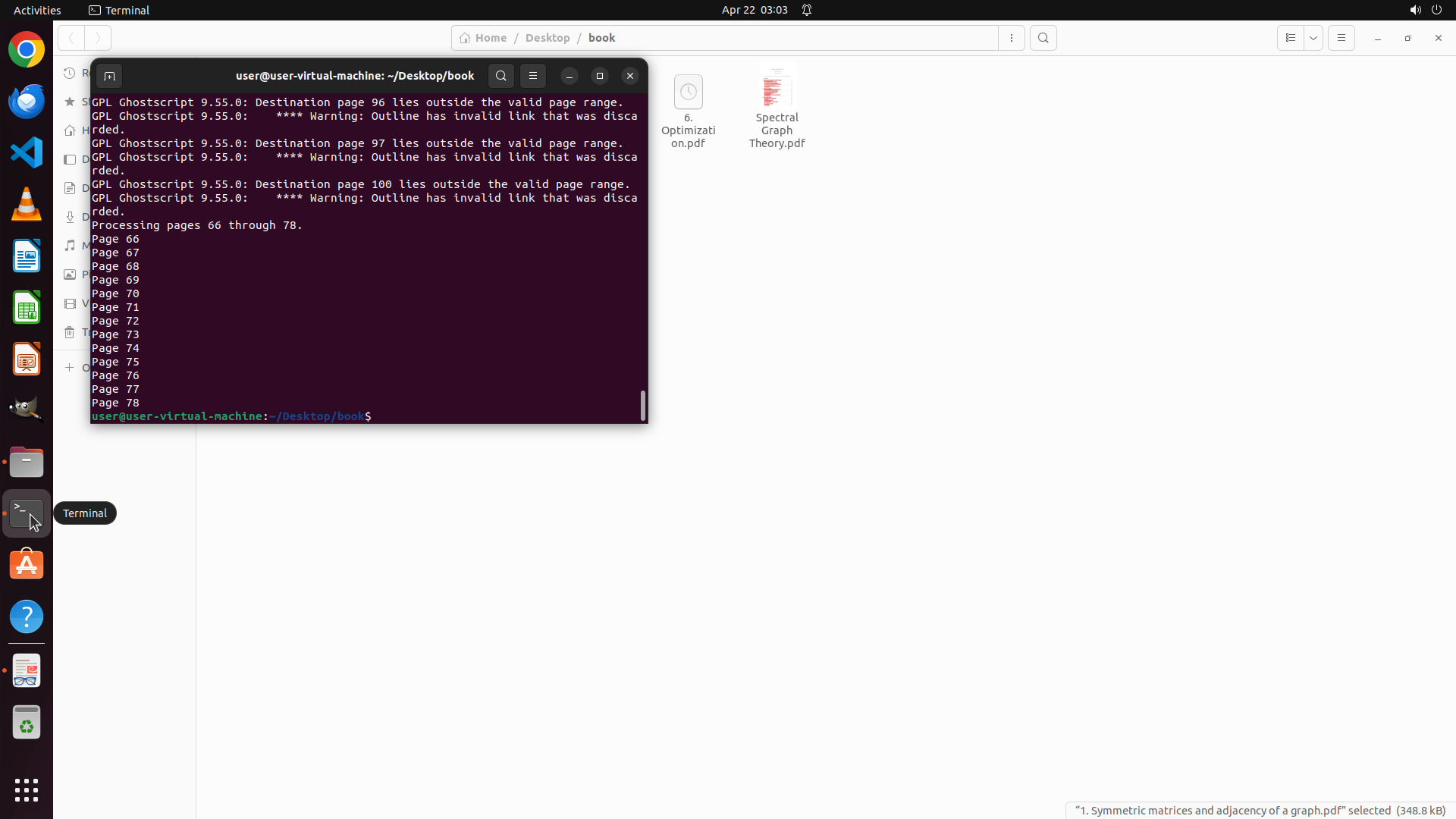
Task: Open the file manager main menu
Action: pos(1341,38)
